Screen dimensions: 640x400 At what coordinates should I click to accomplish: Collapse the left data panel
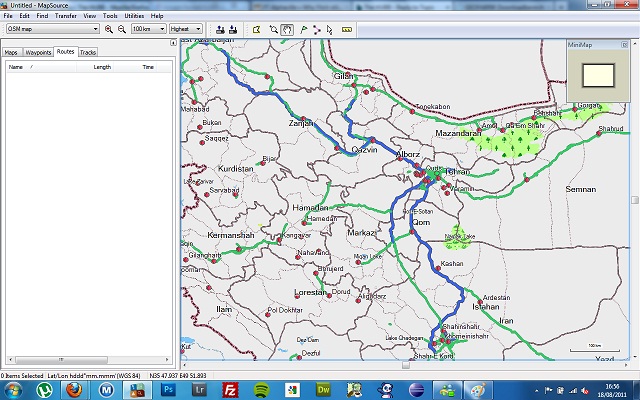173,42
